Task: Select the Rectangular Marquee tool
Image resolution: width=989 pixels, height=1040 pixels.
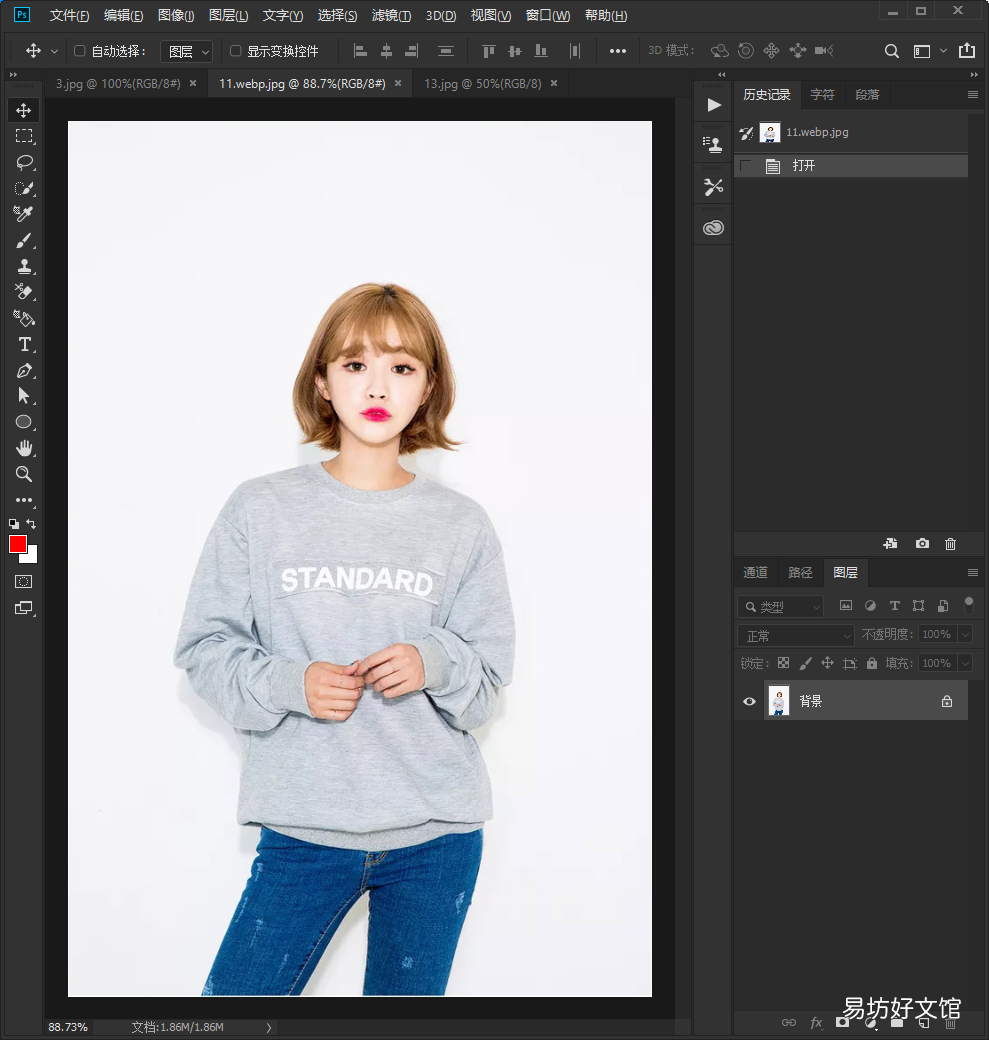Action: (24, 137)
